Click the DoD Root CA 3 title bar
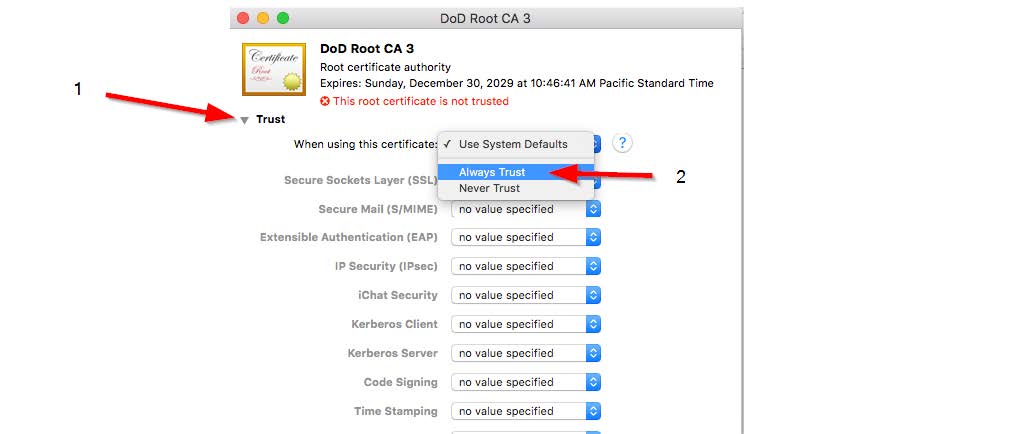This screenshot has height=434, width=1024. [486, 18]
